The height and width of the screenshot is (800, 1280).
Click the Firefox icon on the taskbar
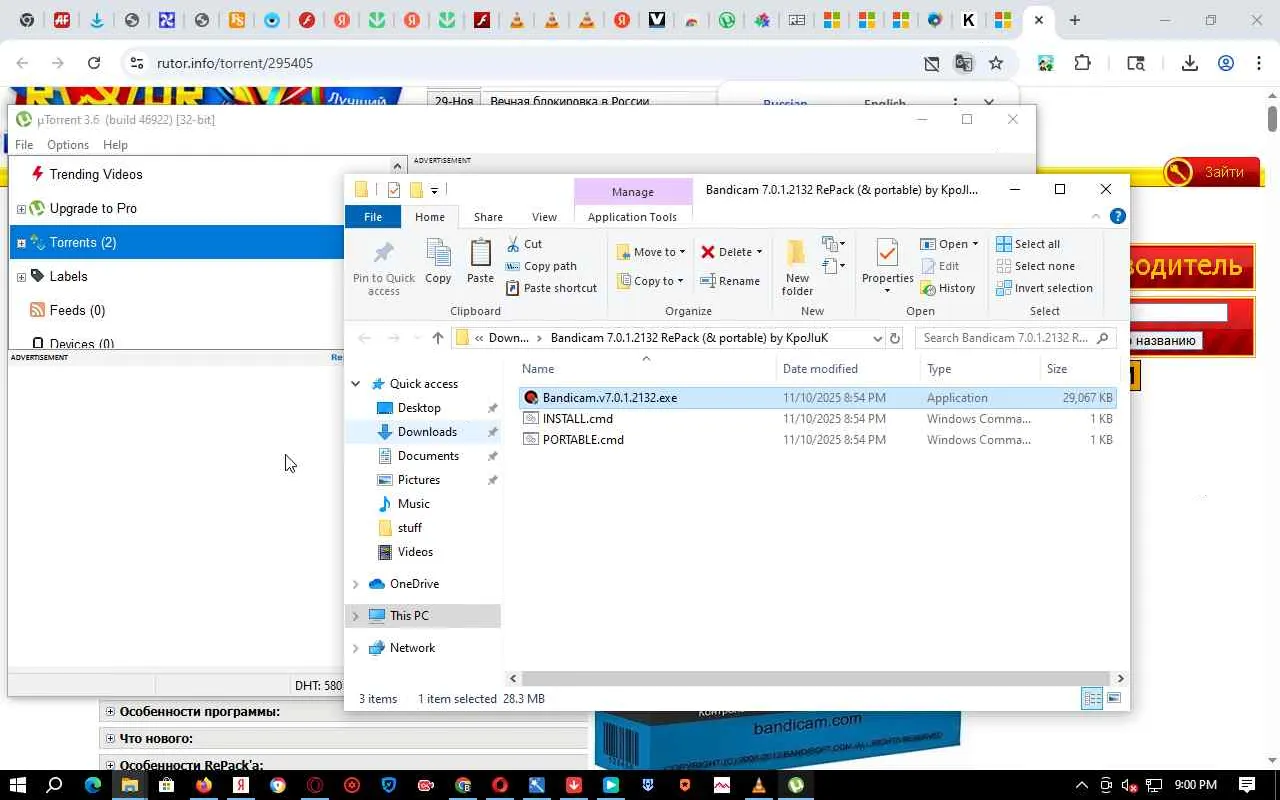(204, 785)
